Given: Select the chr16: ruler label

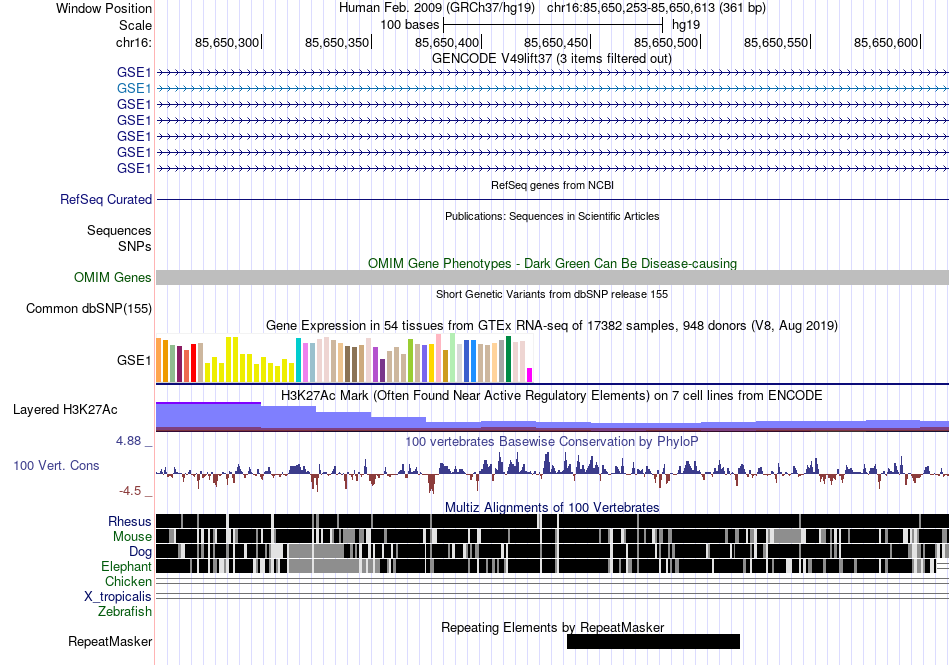Looking at the screenshot, I should pyautogui.click(x=133, y=42).
